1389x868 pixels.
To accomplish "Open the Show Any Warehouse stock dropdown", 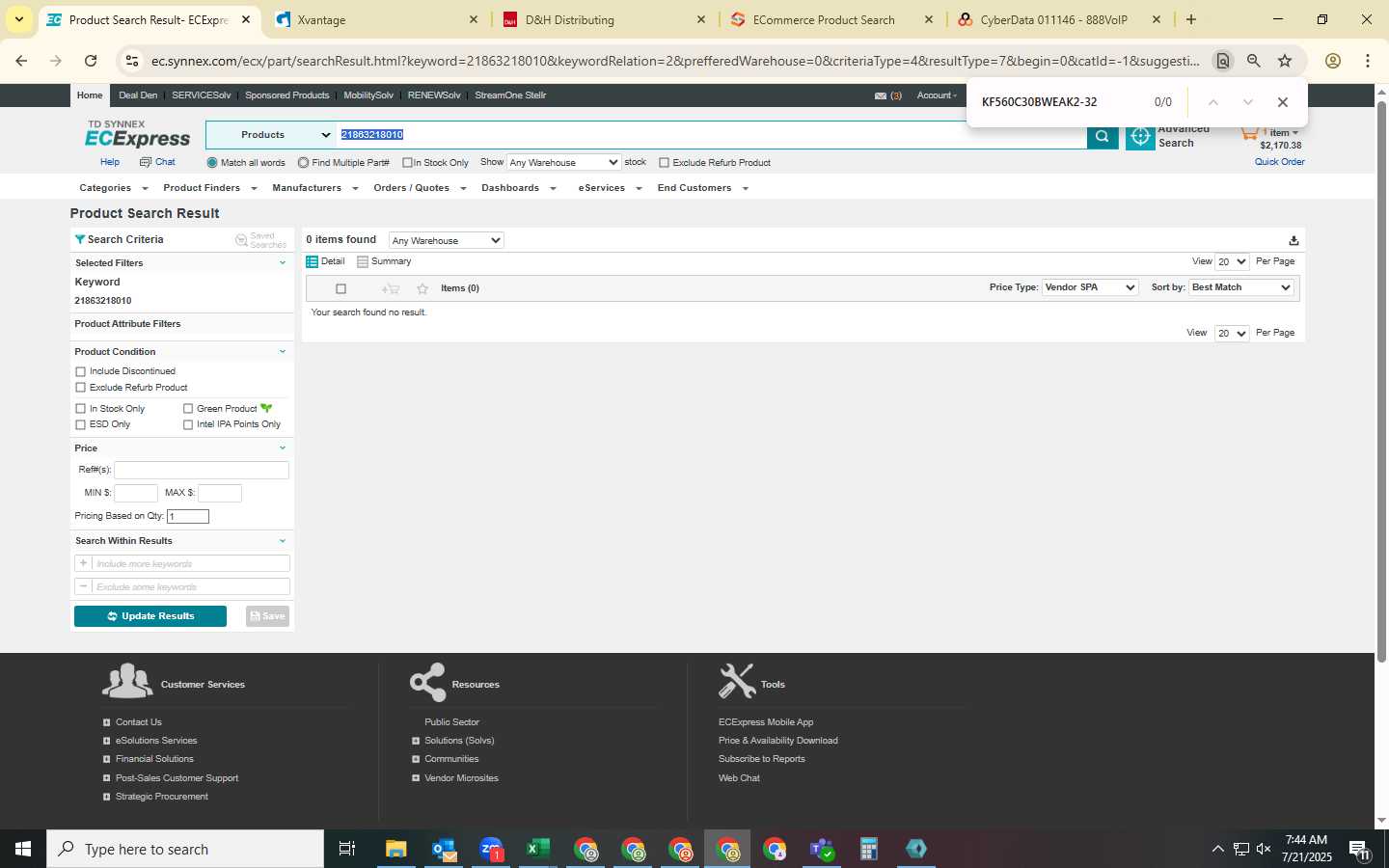I will click(x=563, y=163).
